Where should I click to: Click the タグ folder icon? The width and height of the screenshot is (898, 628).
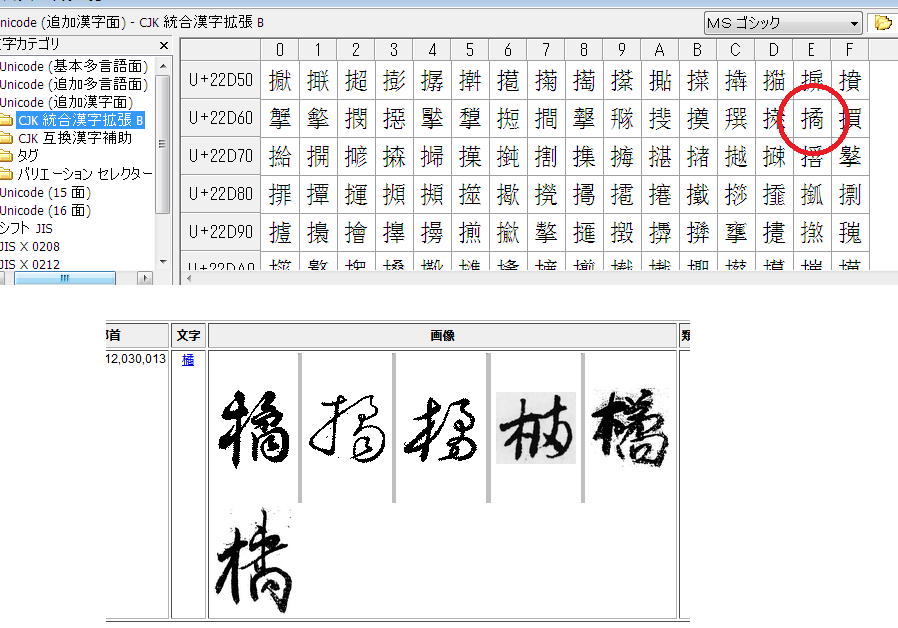coord(6,157)
